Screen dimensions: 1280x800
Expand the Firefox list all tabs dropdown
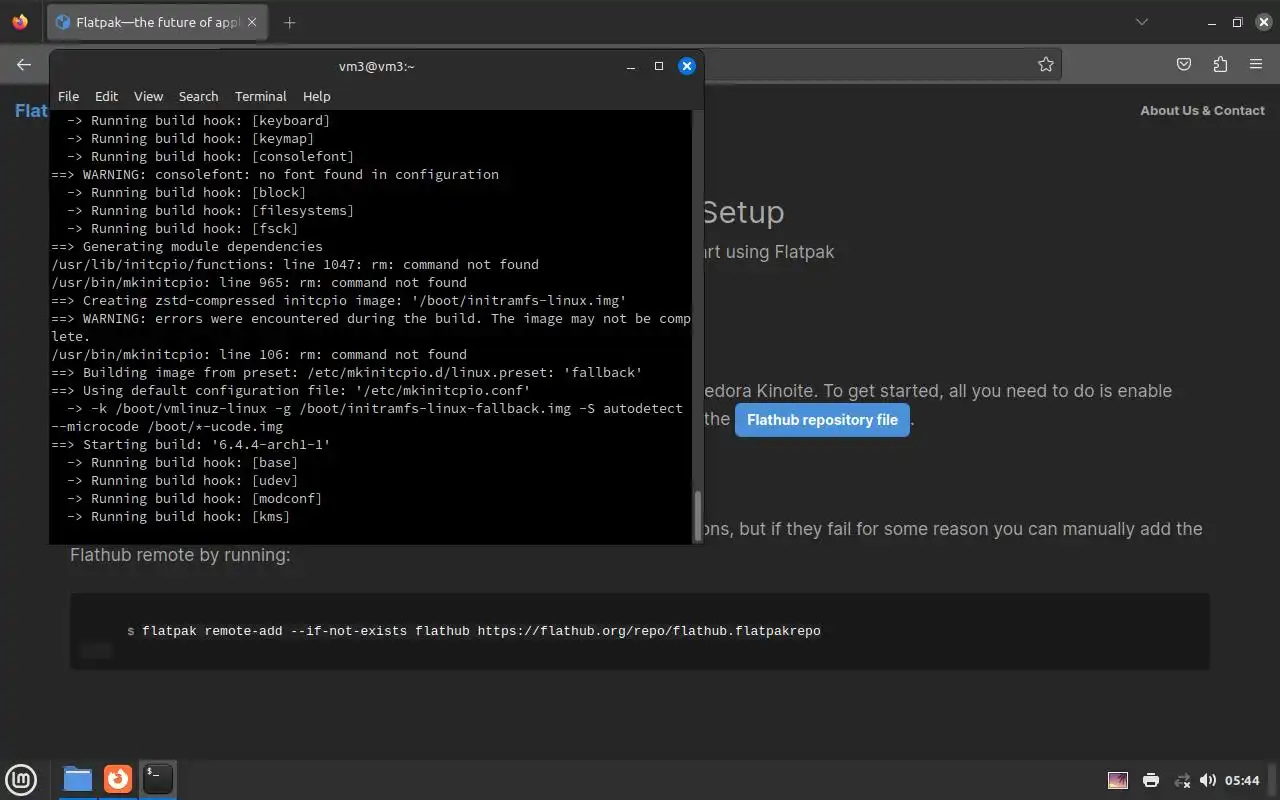click(x=1142, y=22)
